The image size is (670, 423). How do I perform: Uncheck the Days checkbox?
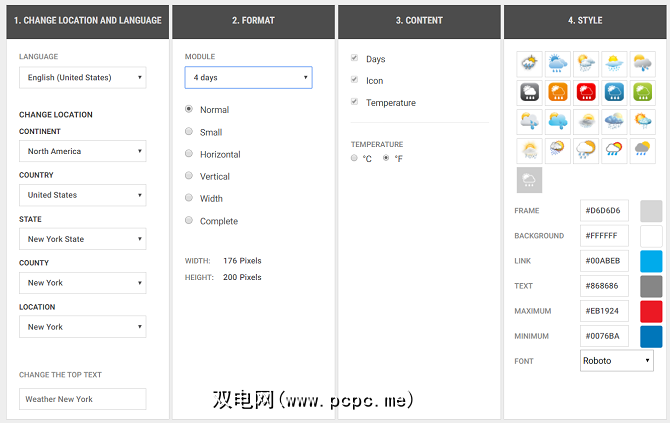click(354, 58)
